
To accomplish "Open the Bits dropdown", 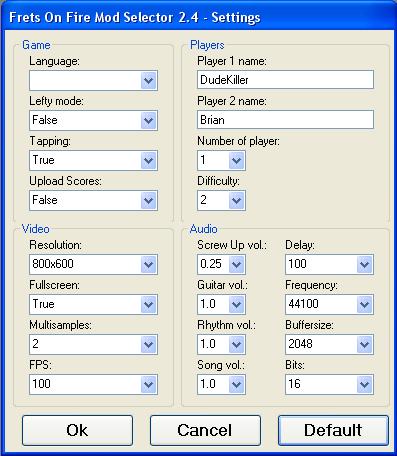I will [329, 384].
